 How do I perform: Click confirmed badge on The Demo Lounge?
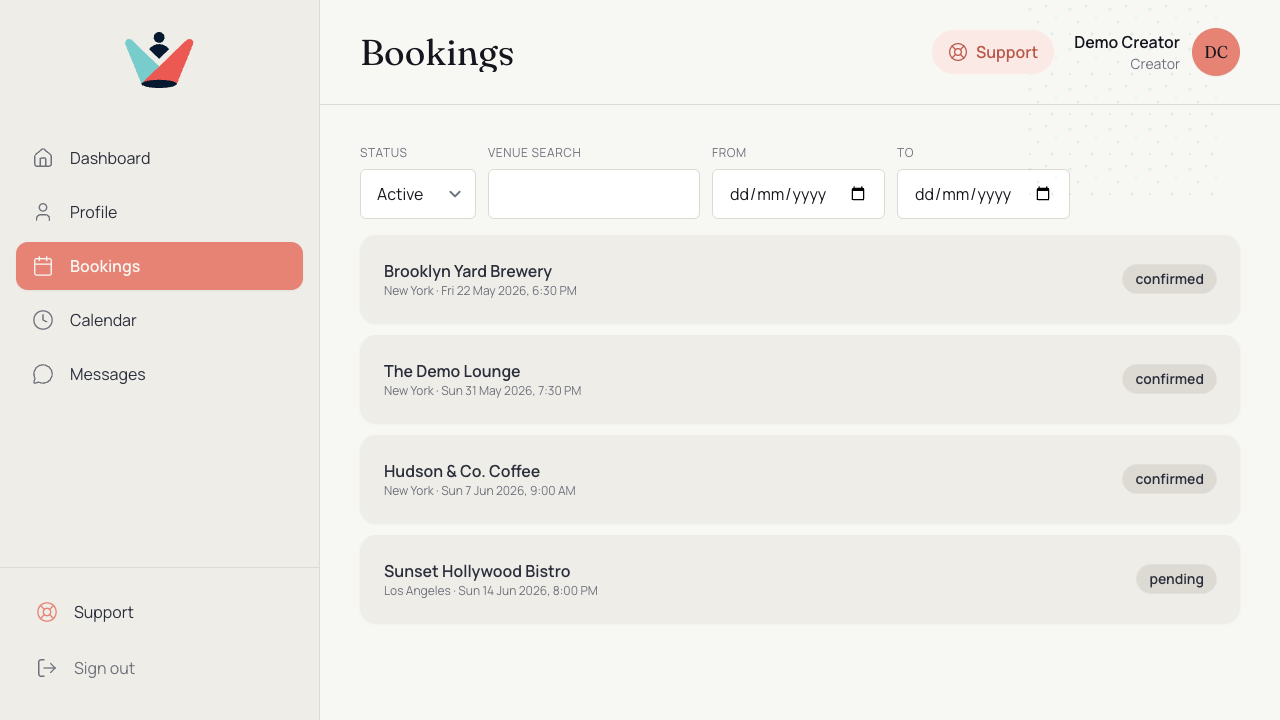pos(1169,379)
